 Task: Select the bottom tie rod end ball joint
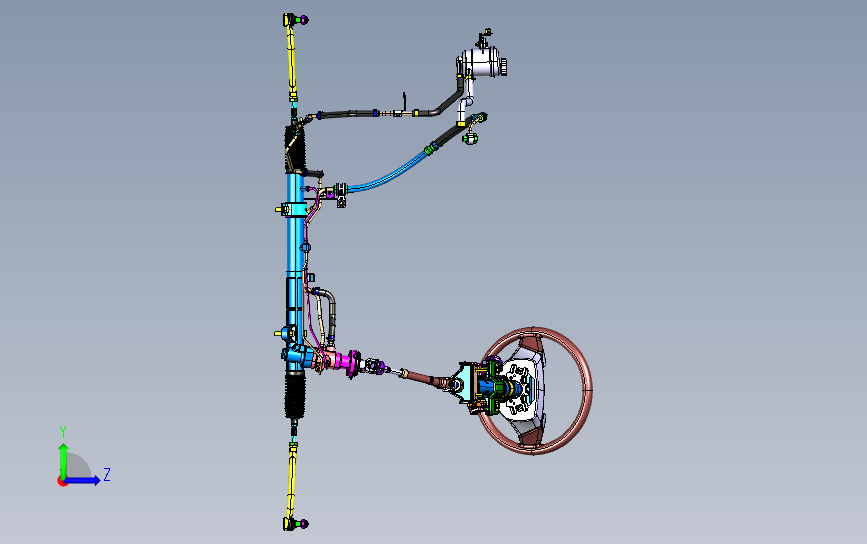(x=296, y=524)
